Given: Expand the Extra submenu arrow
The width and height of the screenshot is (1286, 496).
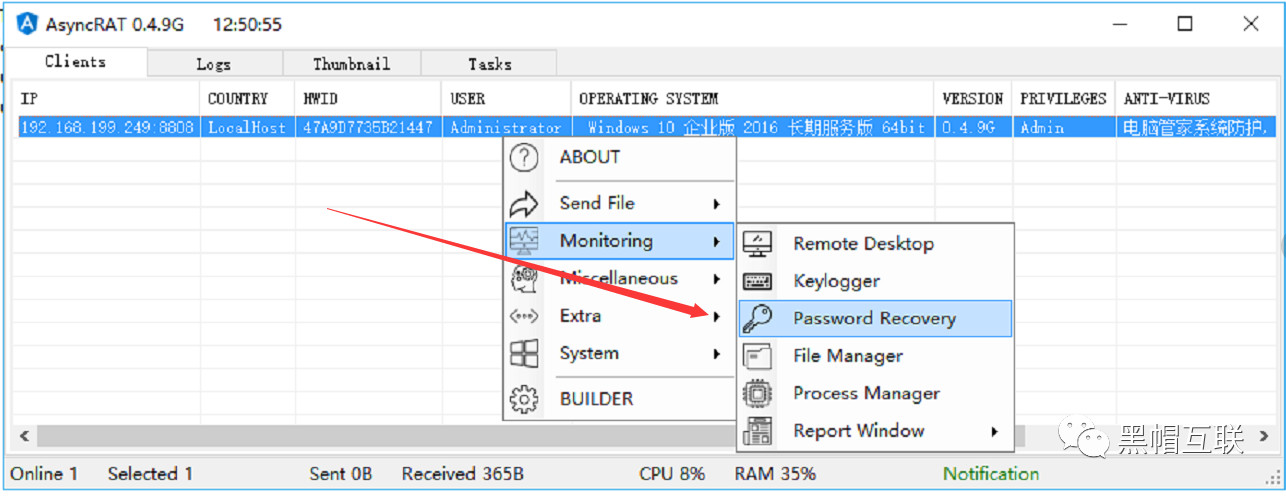Looking at the screenshot, I should pos(717,316).
